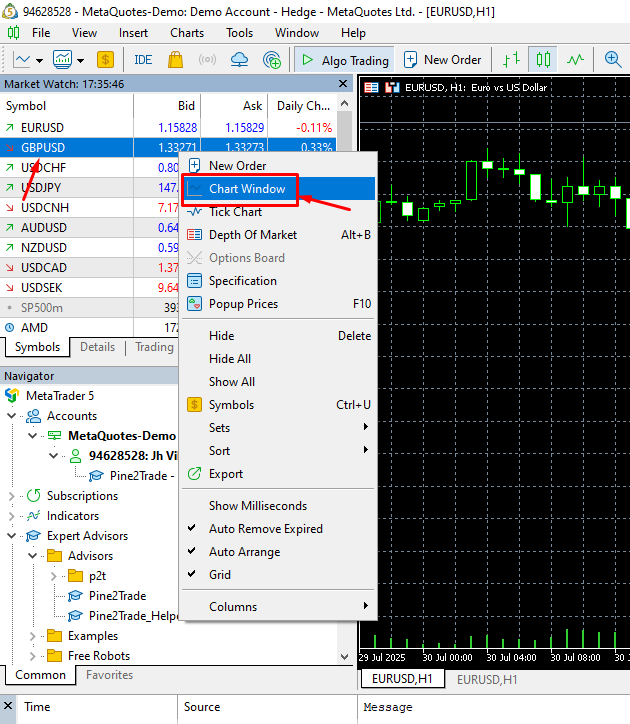The image size is (630, 724).
Task: Open Depth Of Market menu entry
Action: (279, 235)
